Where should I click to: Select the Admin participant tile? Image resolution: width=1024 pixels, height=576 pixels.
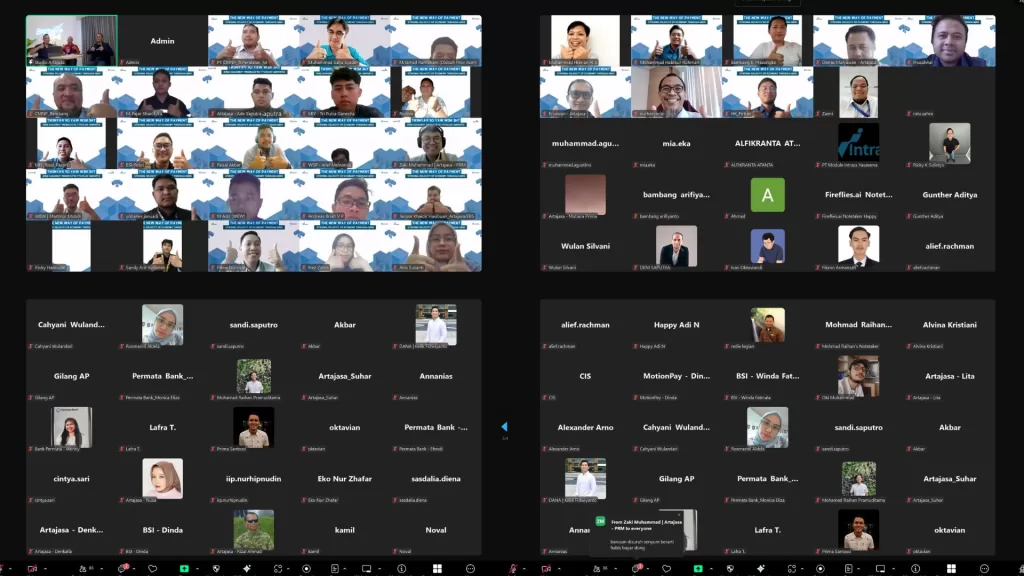pyautogui.click(x=162, y=40)
